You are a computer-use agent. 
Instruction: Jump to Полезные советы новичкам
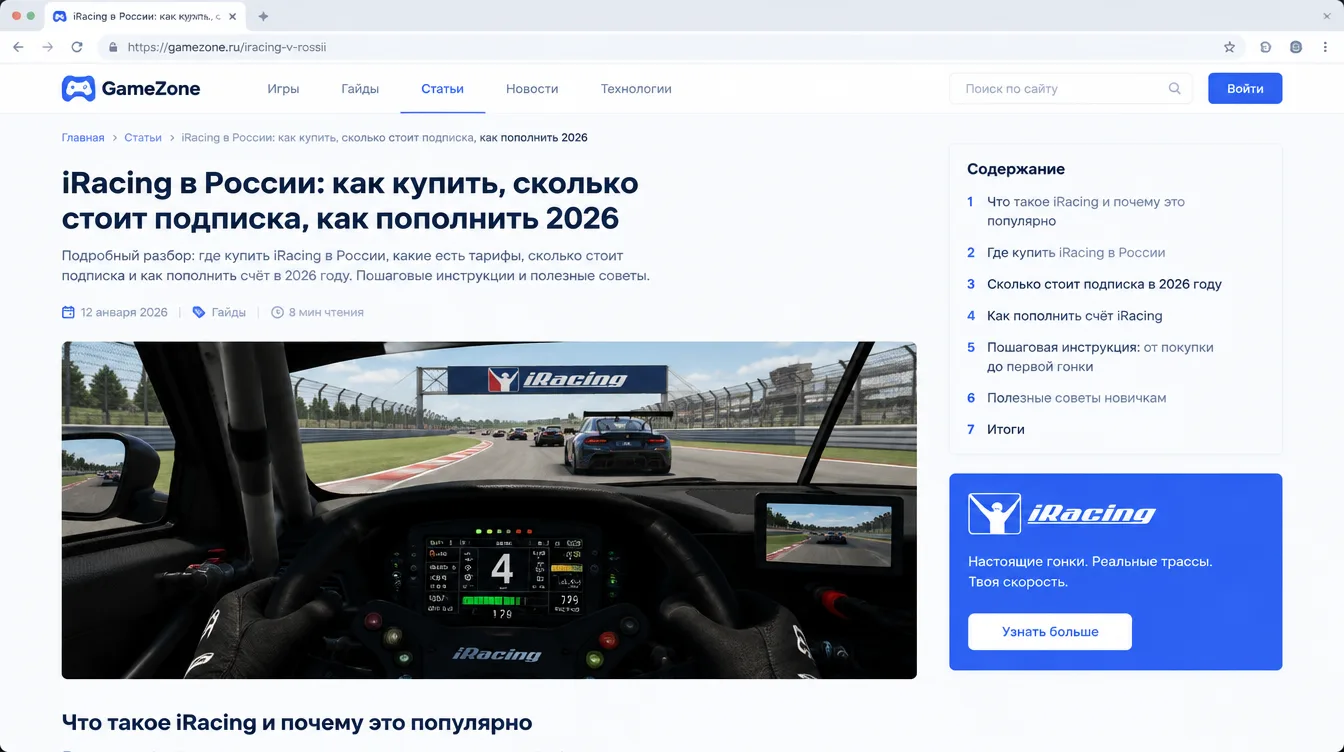click(x=1077, y=398)
